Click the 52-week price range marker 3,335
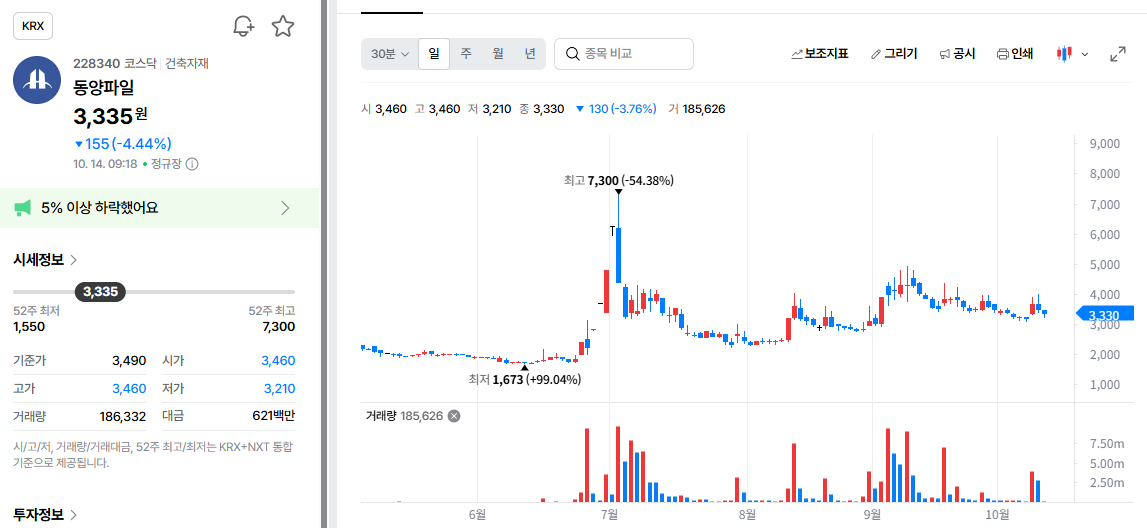The height and width of the screenshot is (528, 1147). (x=100, y=293)
